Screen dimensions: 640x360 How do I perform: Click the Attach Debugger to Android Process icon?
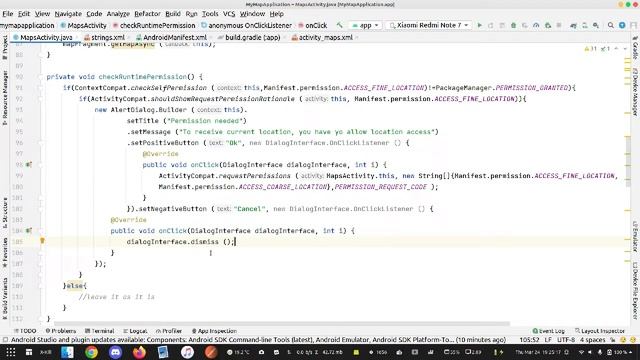(548, 25)
